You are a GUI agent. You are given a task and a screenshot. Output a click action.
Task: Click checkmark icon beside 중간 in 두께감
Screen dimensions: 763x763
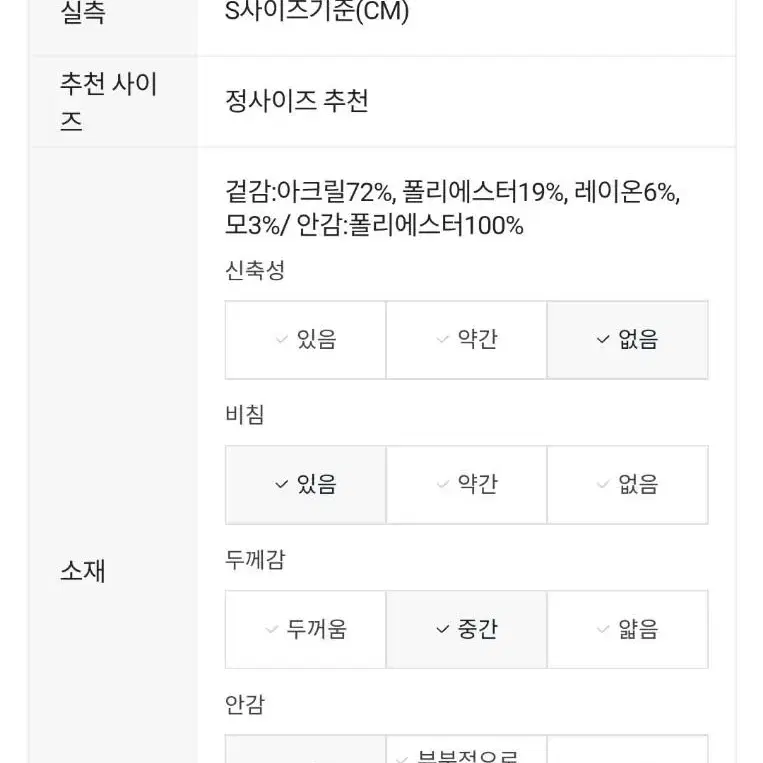[x=442, y=629]
